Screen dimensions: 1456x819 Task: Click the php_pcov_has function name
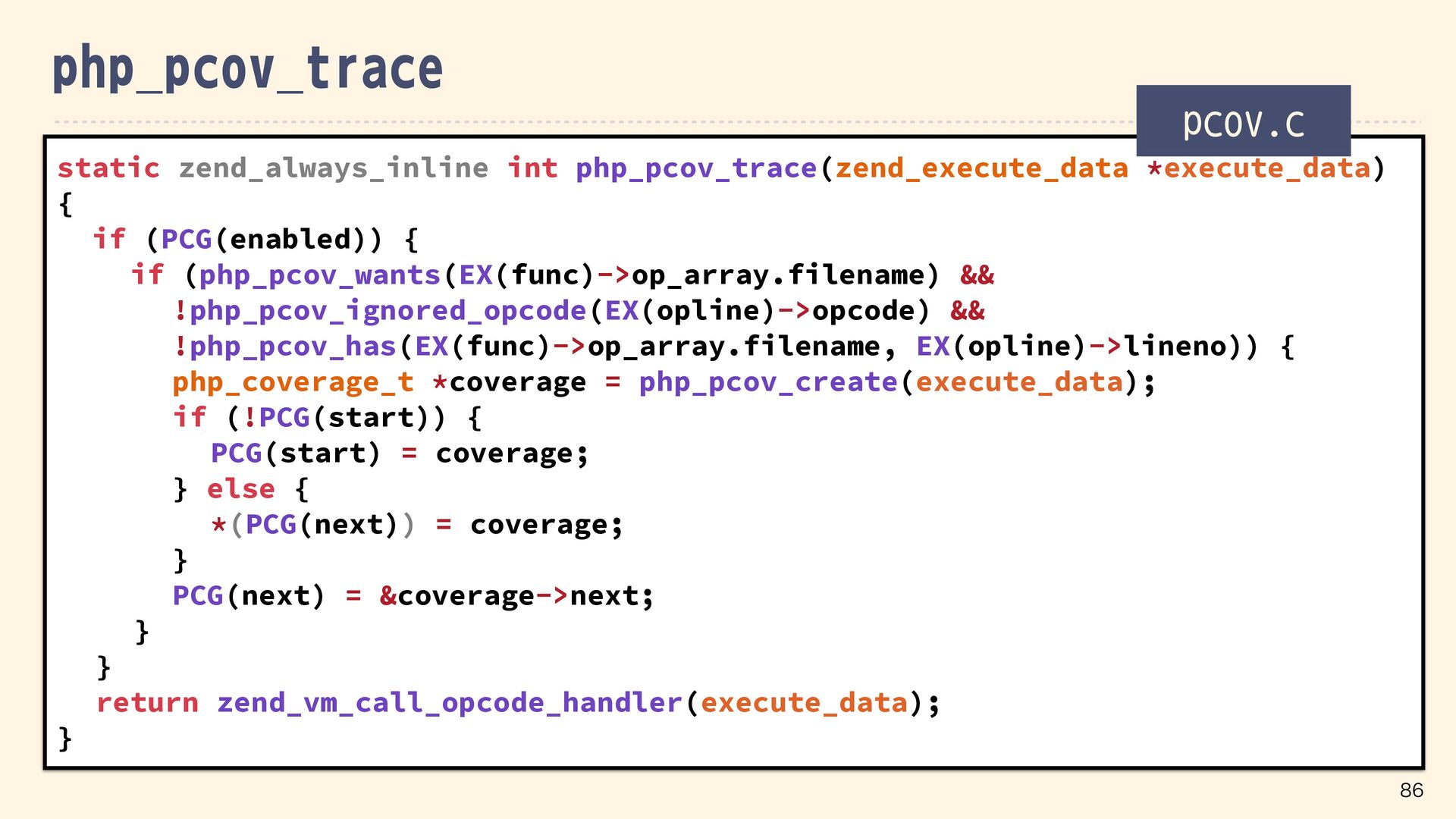(293, 346)
